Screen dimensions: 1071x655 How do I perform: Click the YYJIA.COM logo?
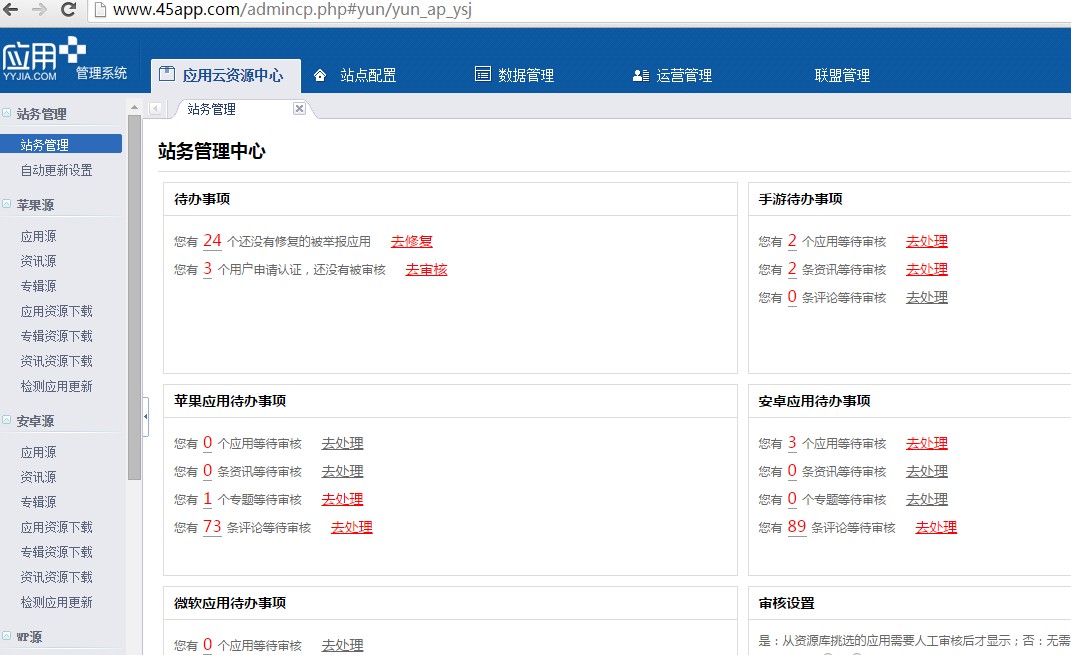[44, 59]
